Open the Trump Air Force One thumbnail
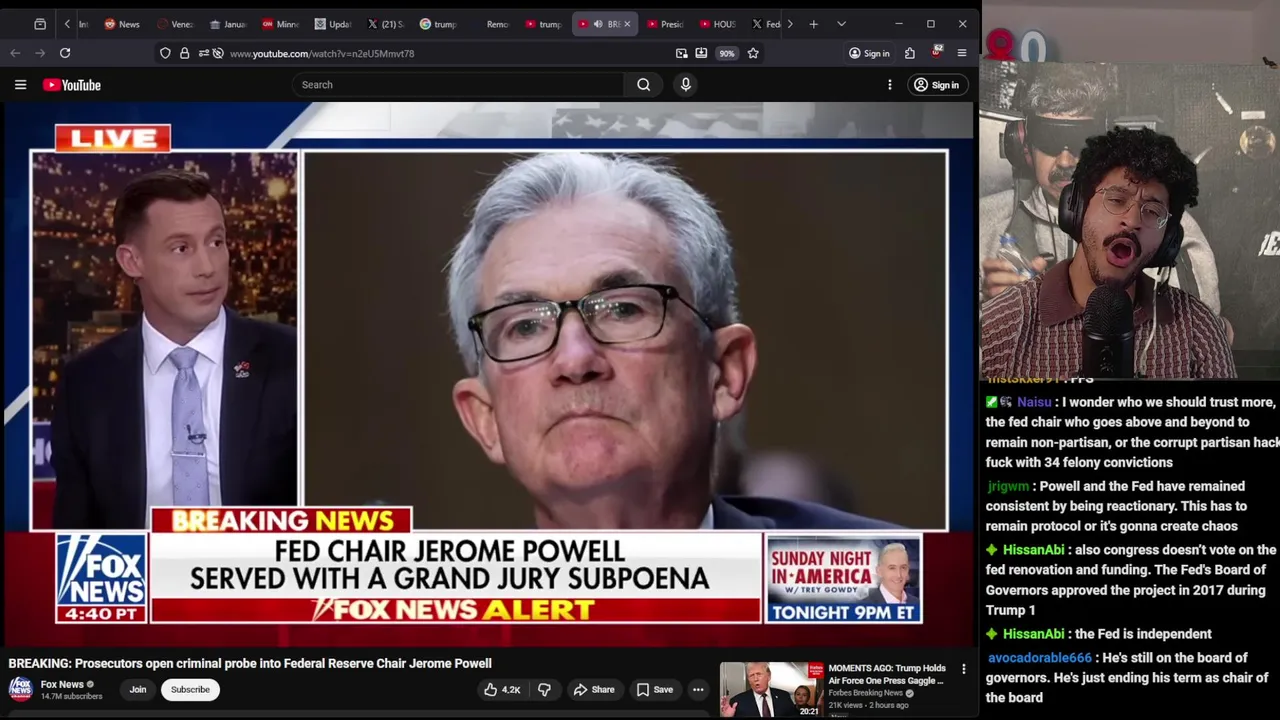This screenshot has width=1280, height=720. pos(772,690)
